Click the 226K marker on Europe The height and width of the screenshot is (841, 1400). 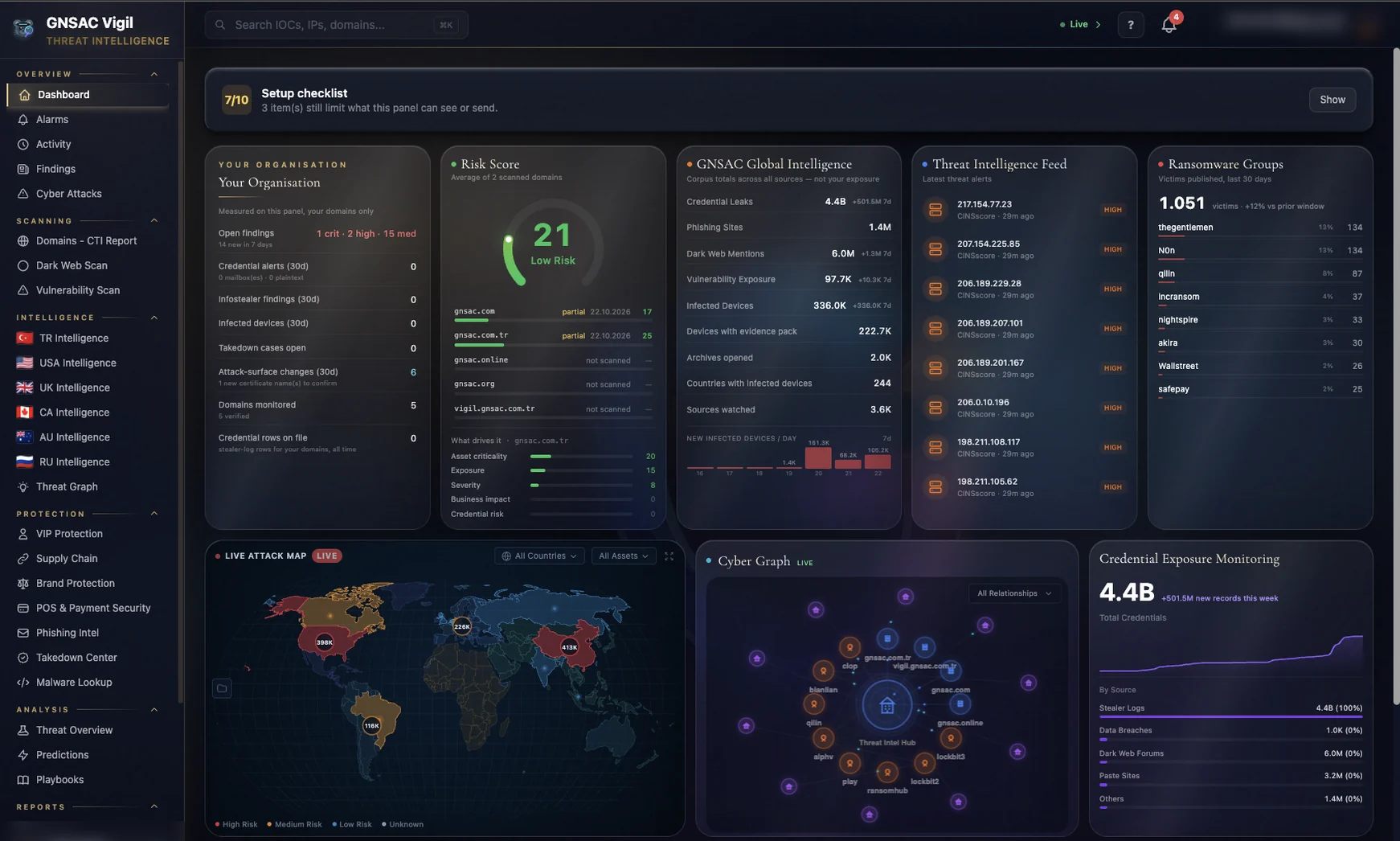pos(462,626)
